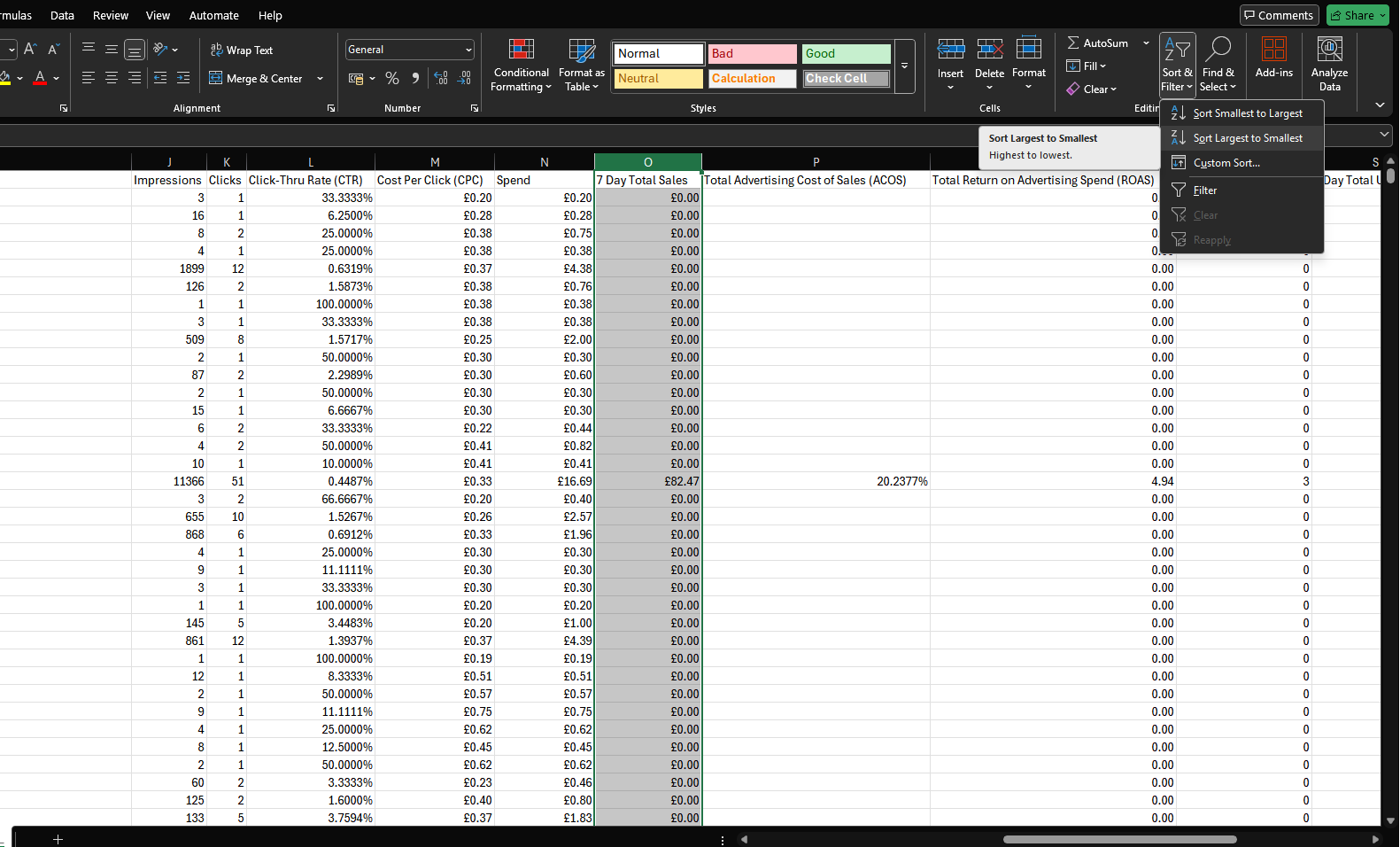Expand the formula bar chevron
1400x847 pixels.
click(x=1384, y=135)
